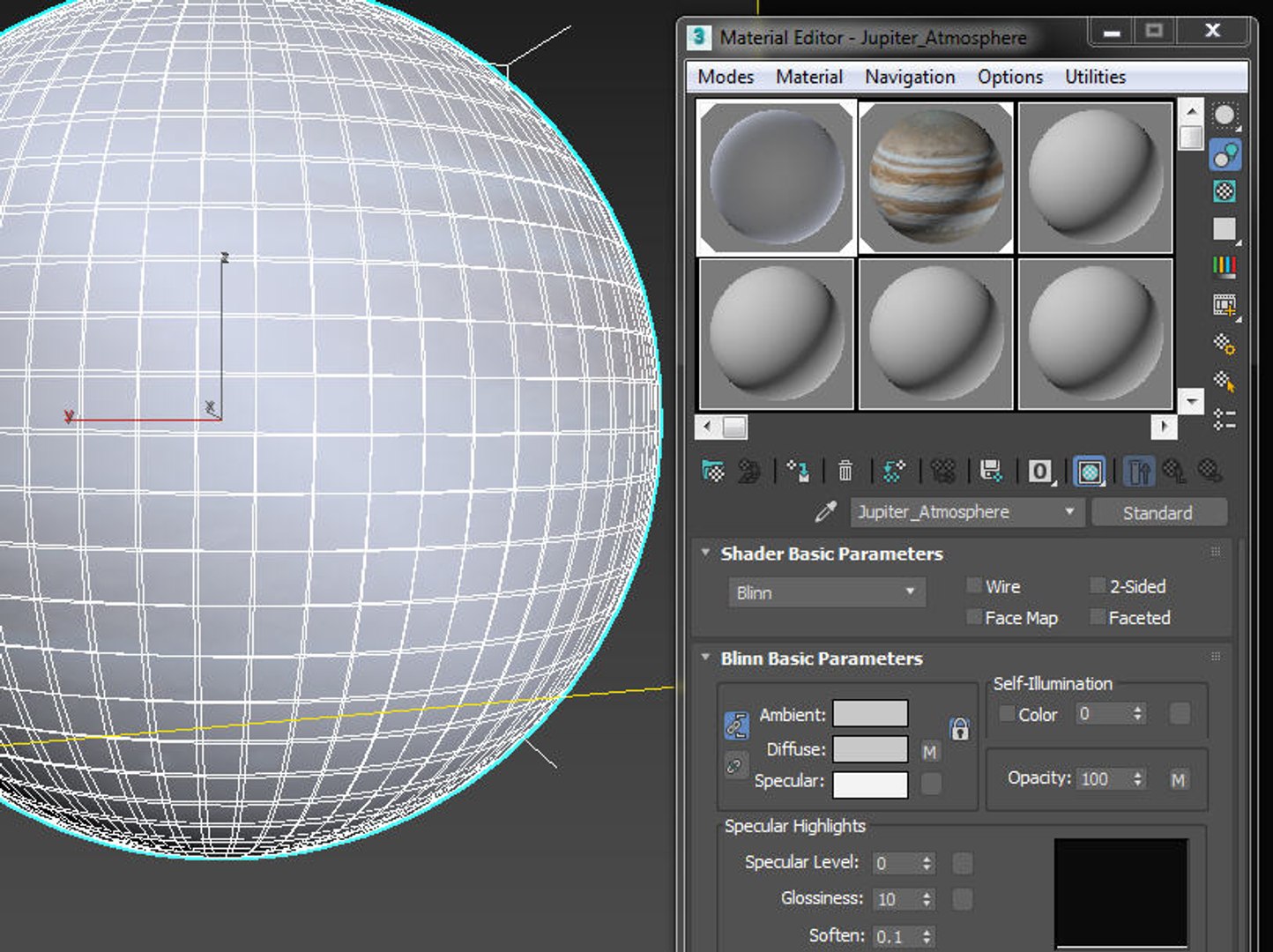1273x952 pixels.
Task: Toggle Show Shaded Material in Viewport
Action: tap(1090, 472)
